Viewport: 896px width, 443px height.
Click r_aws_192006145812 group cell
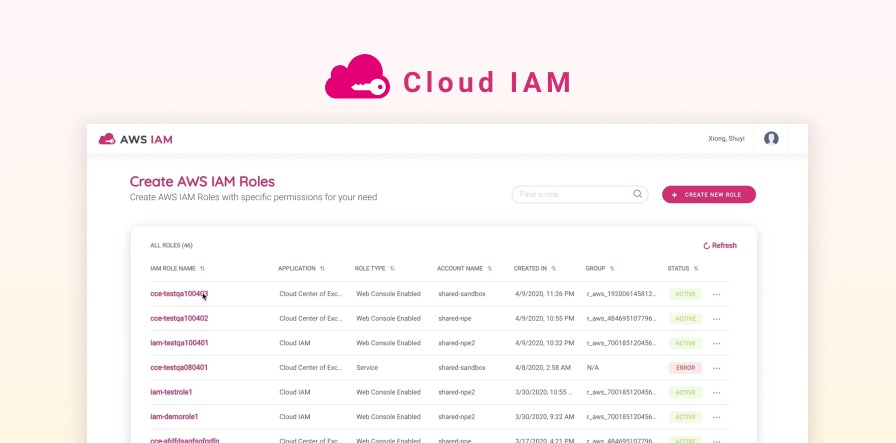tap(622, 294)
